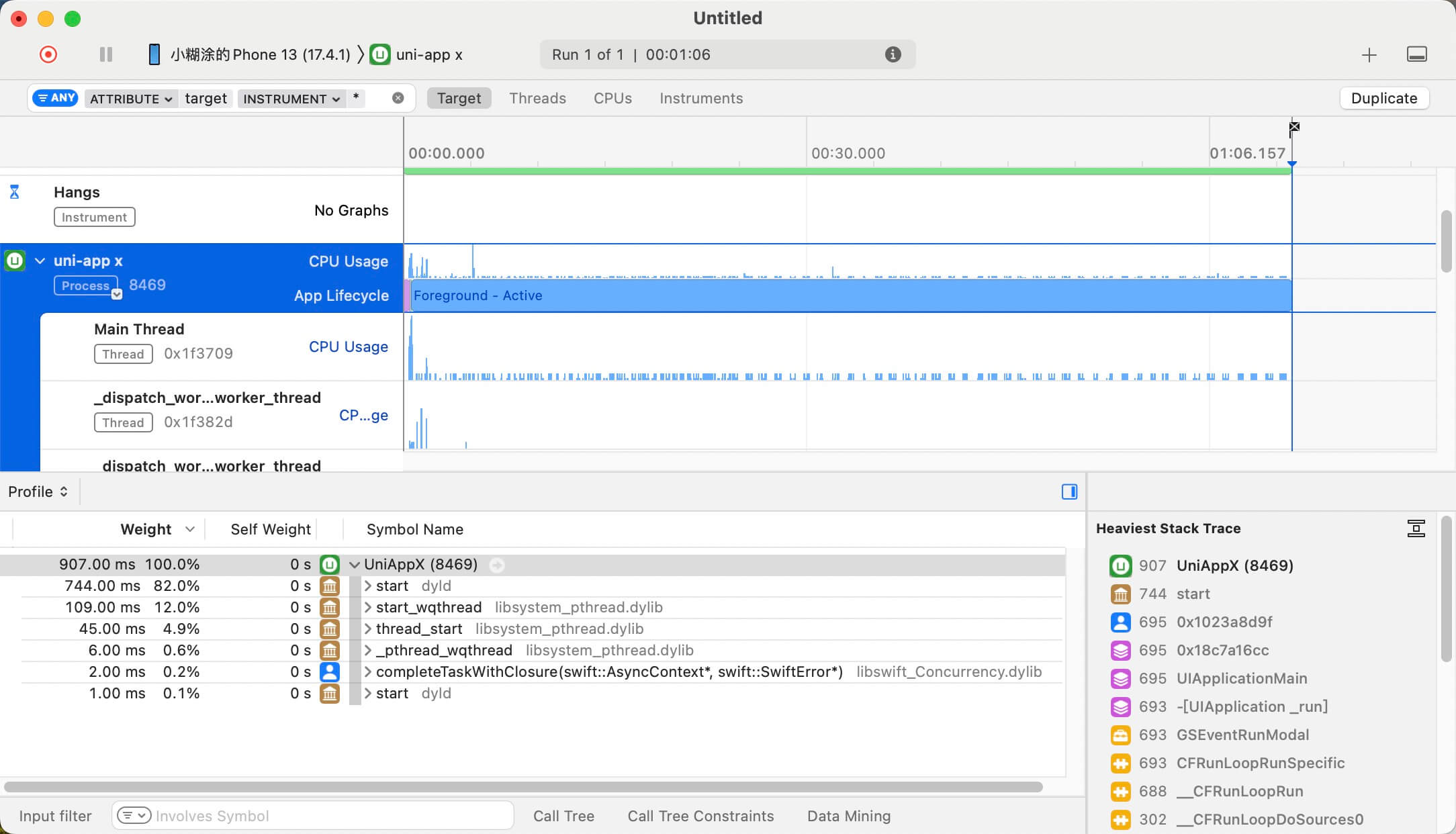Open the INSTRUMENT filter dropdown
Viewport: 1456px width, 834px height.
tap(291, 99)
